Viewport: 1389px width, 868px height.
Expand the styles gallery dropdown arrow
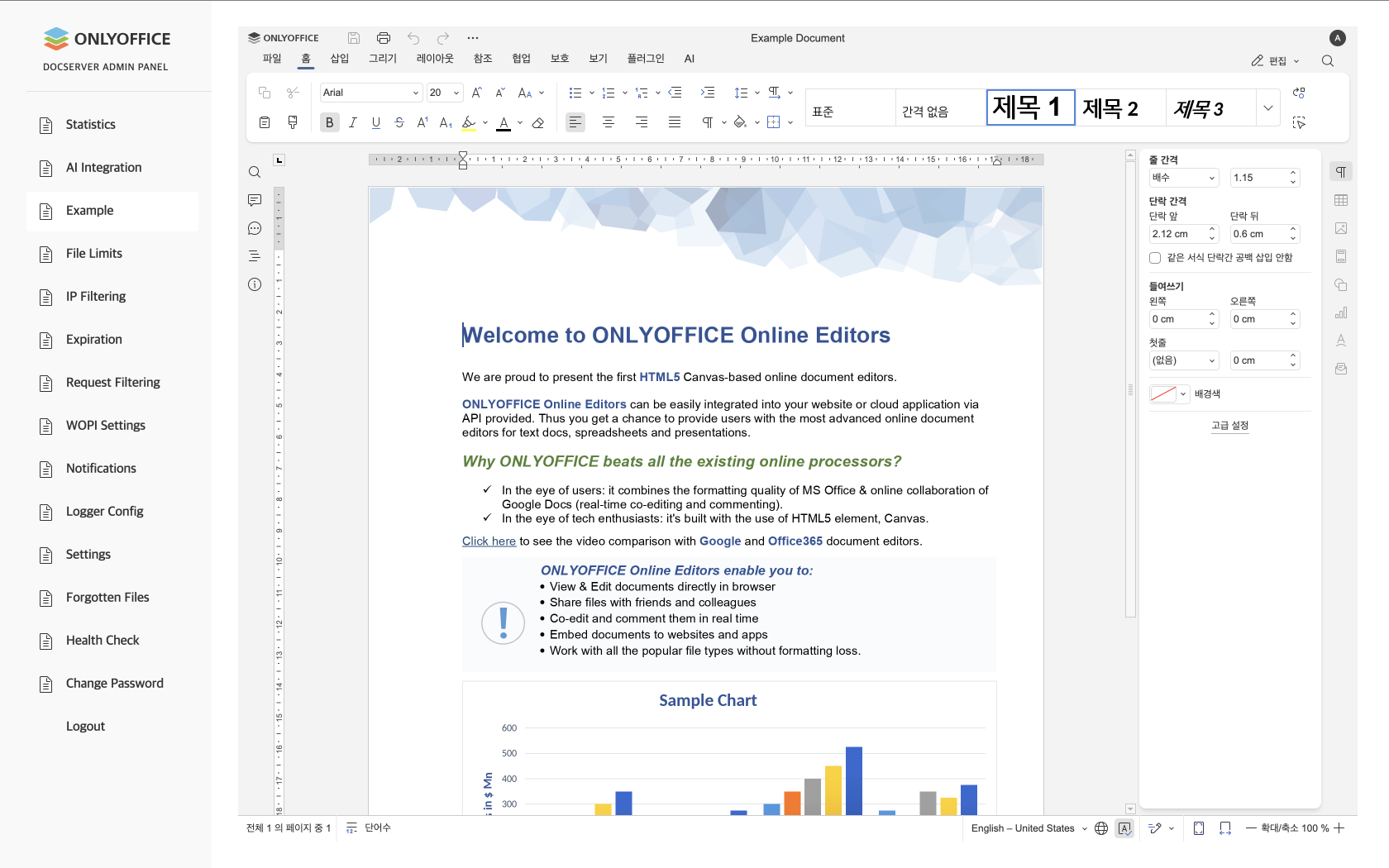(1267, 108)
